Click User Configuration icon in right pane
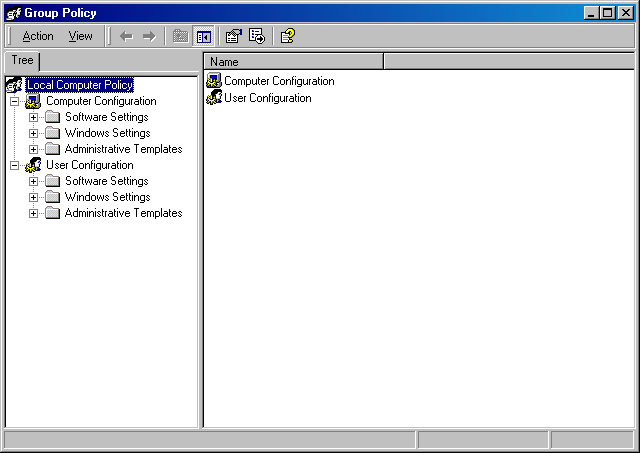This screenshot has width=640, height=453. [214, 98]
